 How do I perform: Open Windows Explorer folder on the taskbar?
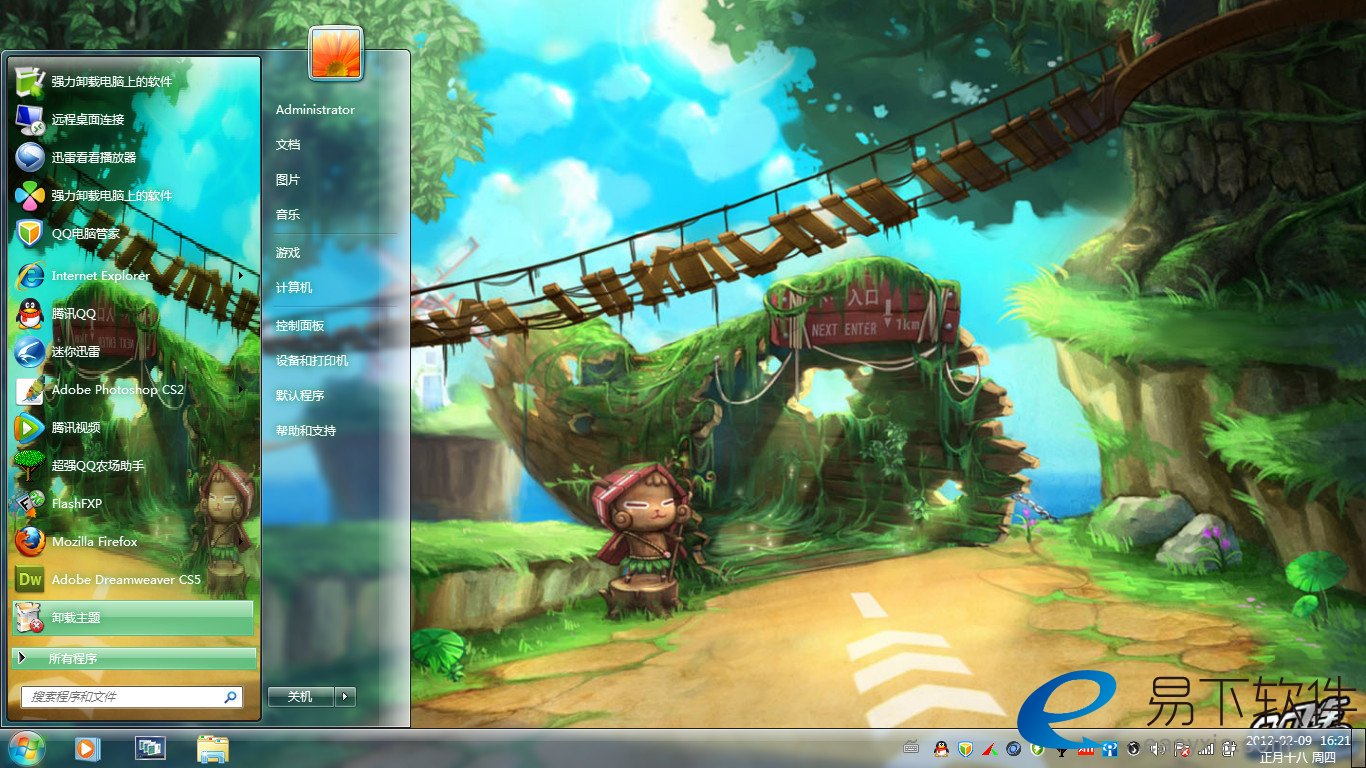[213, 748]
